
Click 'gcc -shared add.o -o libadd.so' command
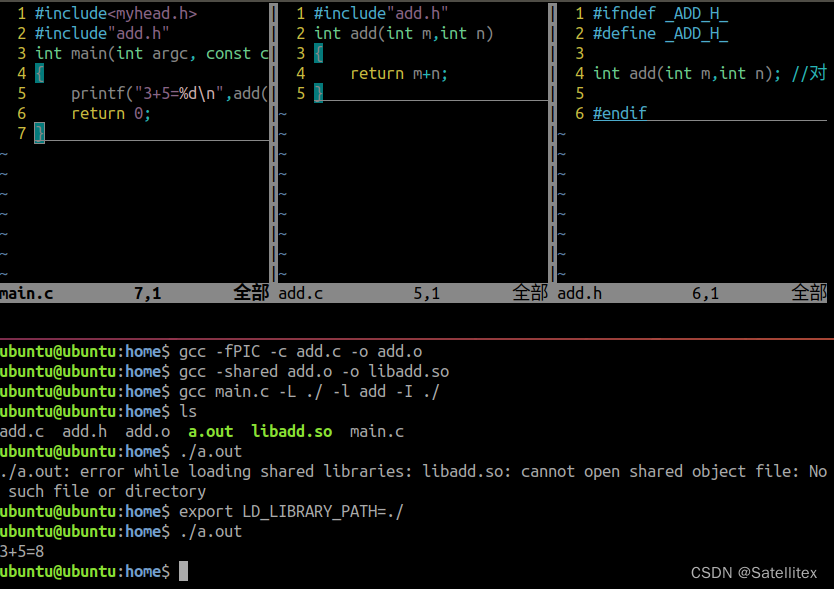314,371
